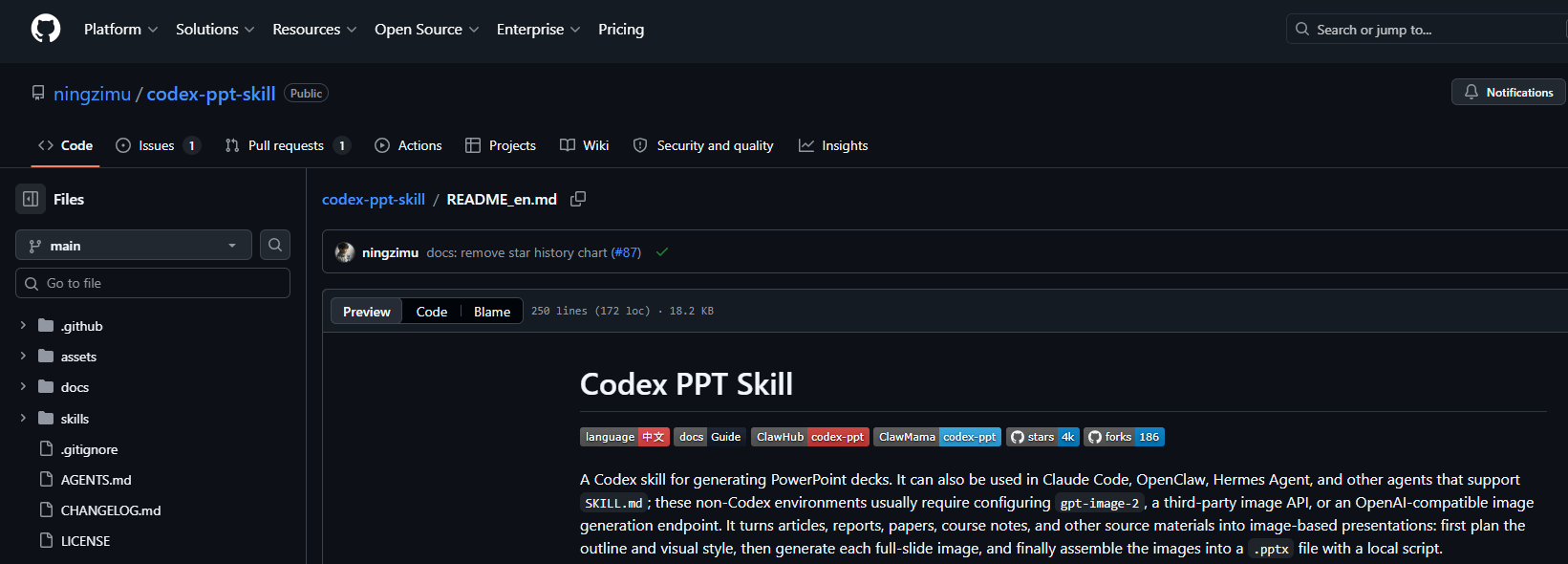Open the Pricing page
The width and height of the screenshot is (1568, 564).
click(621, 30)
